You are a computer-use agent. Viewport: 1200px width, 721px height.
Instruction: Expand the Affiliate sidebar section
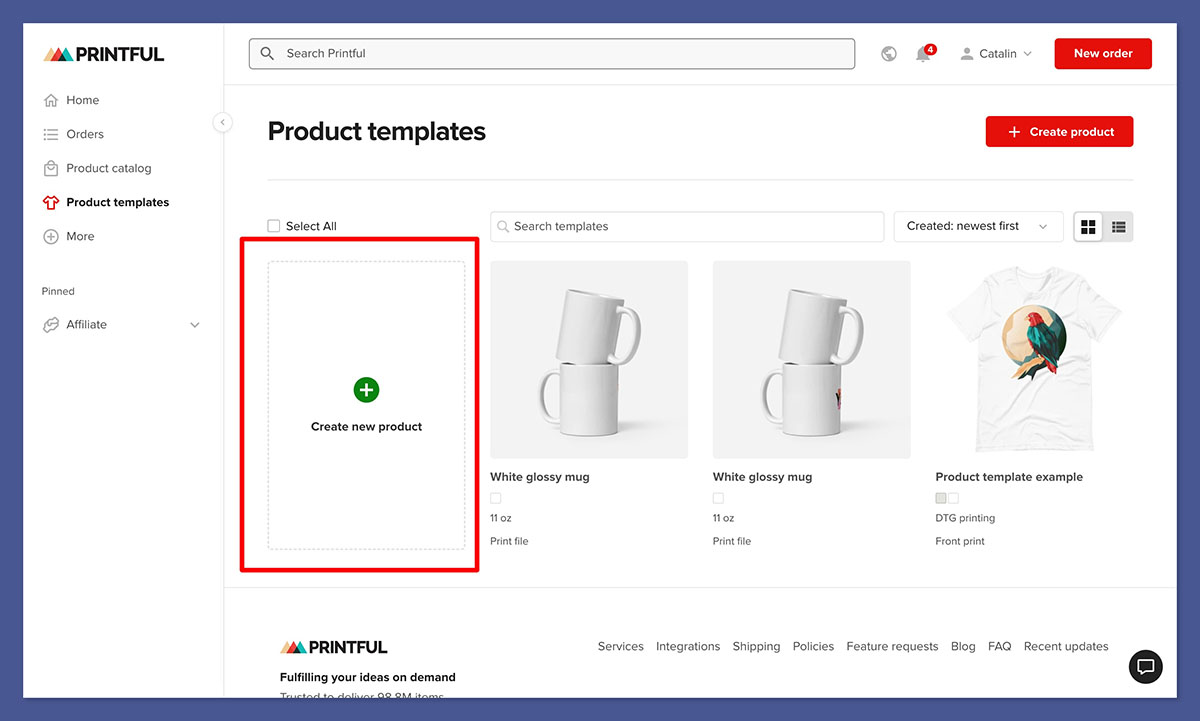coord(194,325)
